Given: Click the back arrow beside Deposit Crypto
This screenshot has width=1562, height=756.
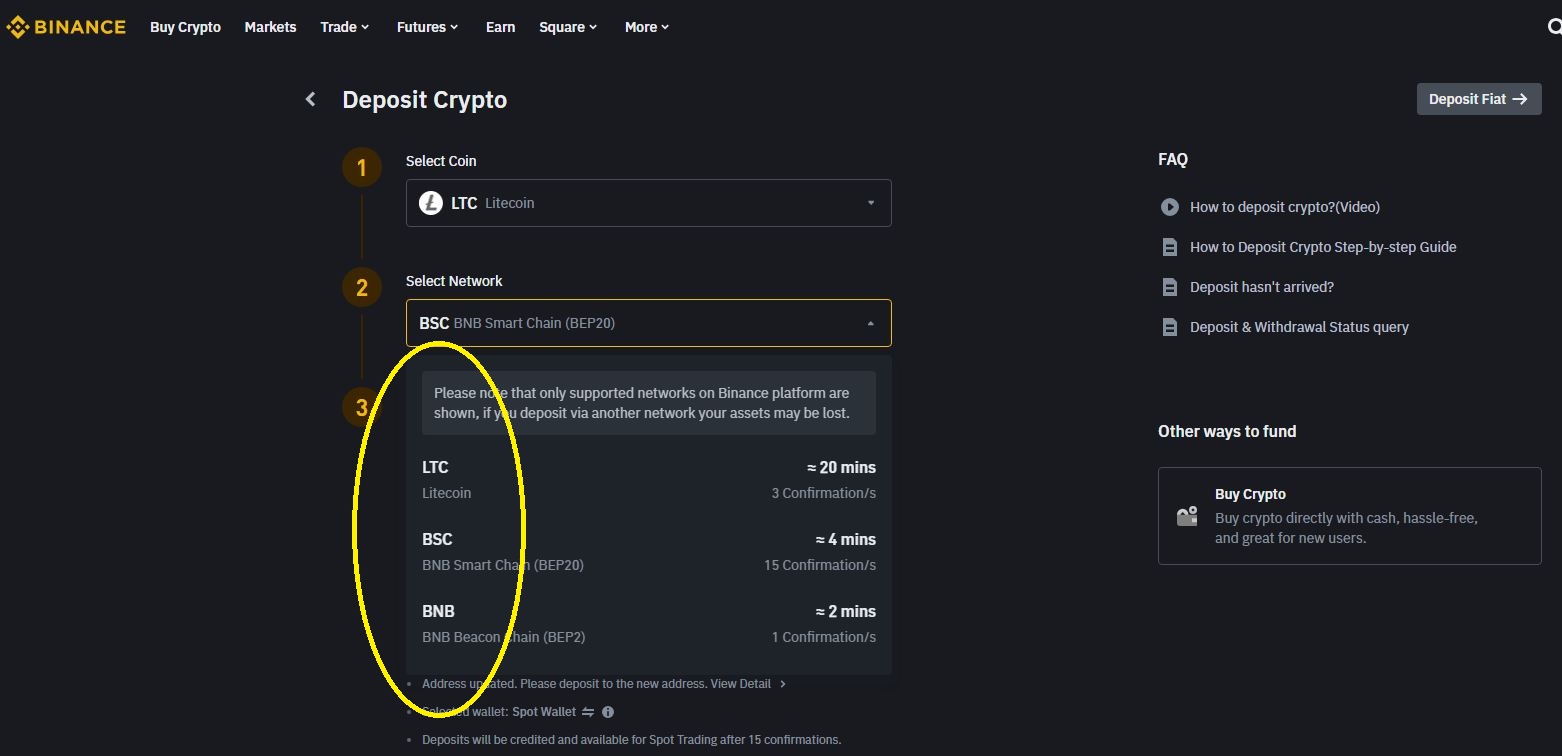Looking at the screenshot, I should pyautogui.click(x=311, y=99).
